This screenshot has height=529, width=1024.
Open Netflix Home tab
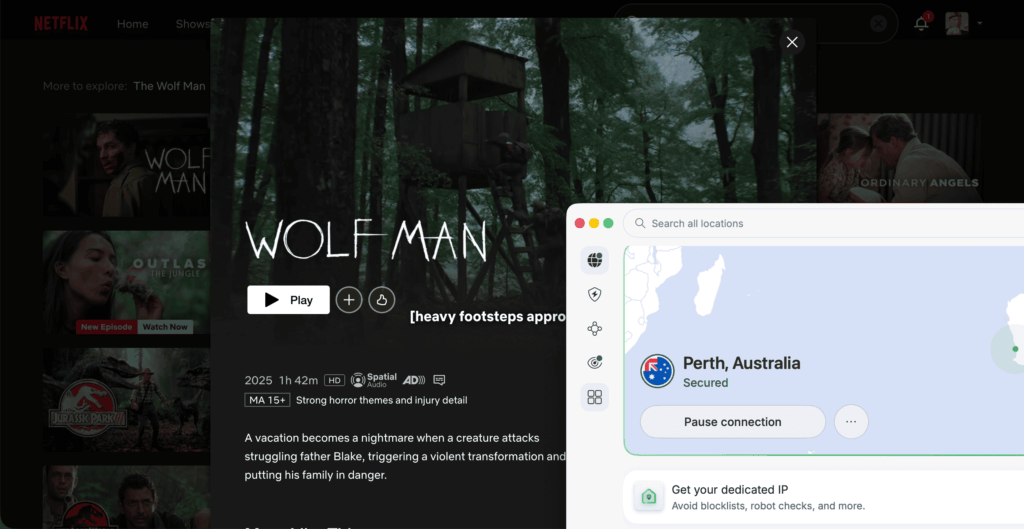pos(133,24)
